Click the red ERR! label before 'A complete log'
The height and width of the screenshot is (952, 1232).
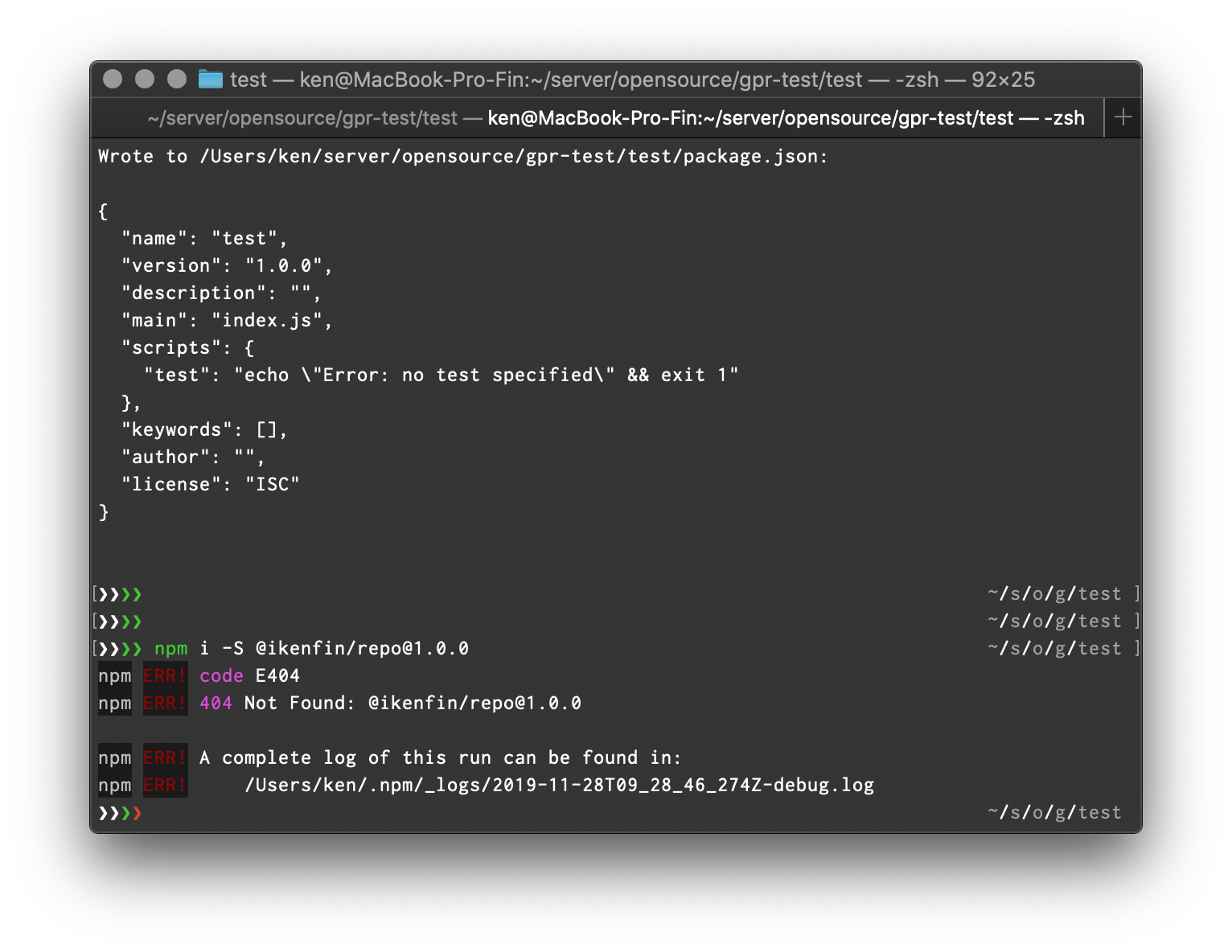click(x=165, y=758)
